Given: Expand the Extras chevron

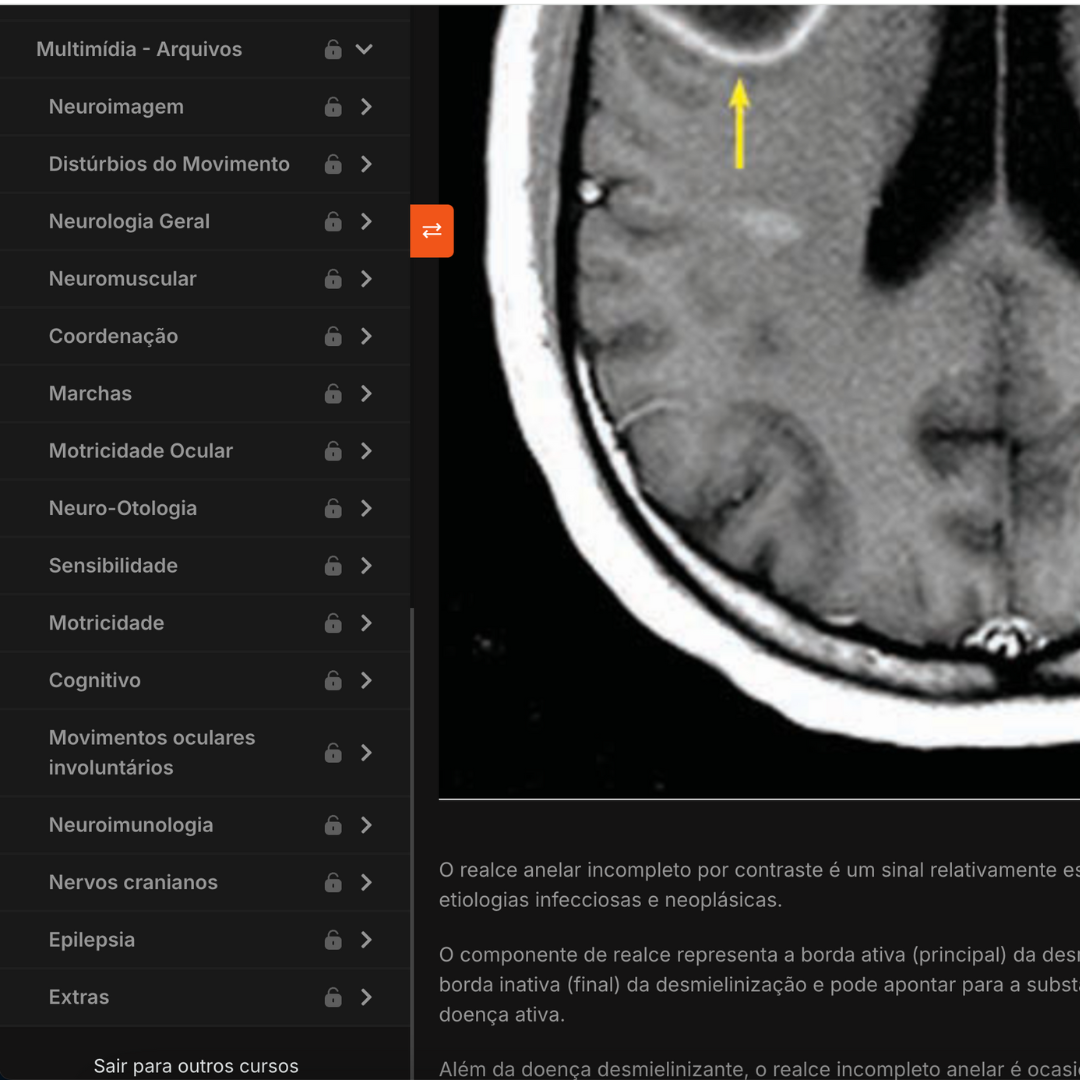Looking at the screenshot, I should point(366,997).
